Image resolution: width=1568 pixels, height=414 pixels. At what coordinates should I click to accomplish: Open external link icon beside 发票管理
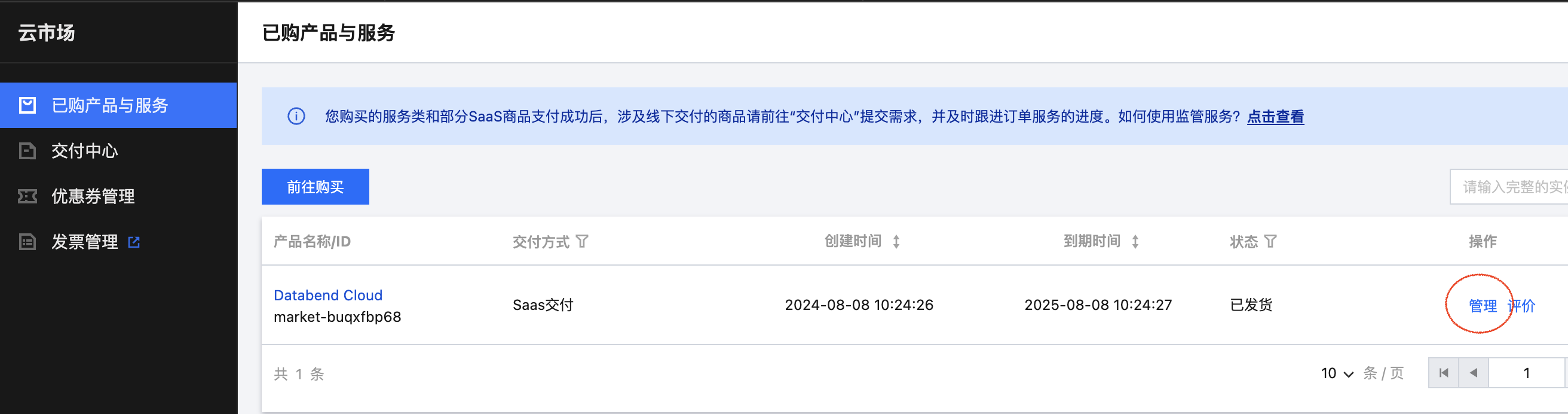tap(134, 242)
